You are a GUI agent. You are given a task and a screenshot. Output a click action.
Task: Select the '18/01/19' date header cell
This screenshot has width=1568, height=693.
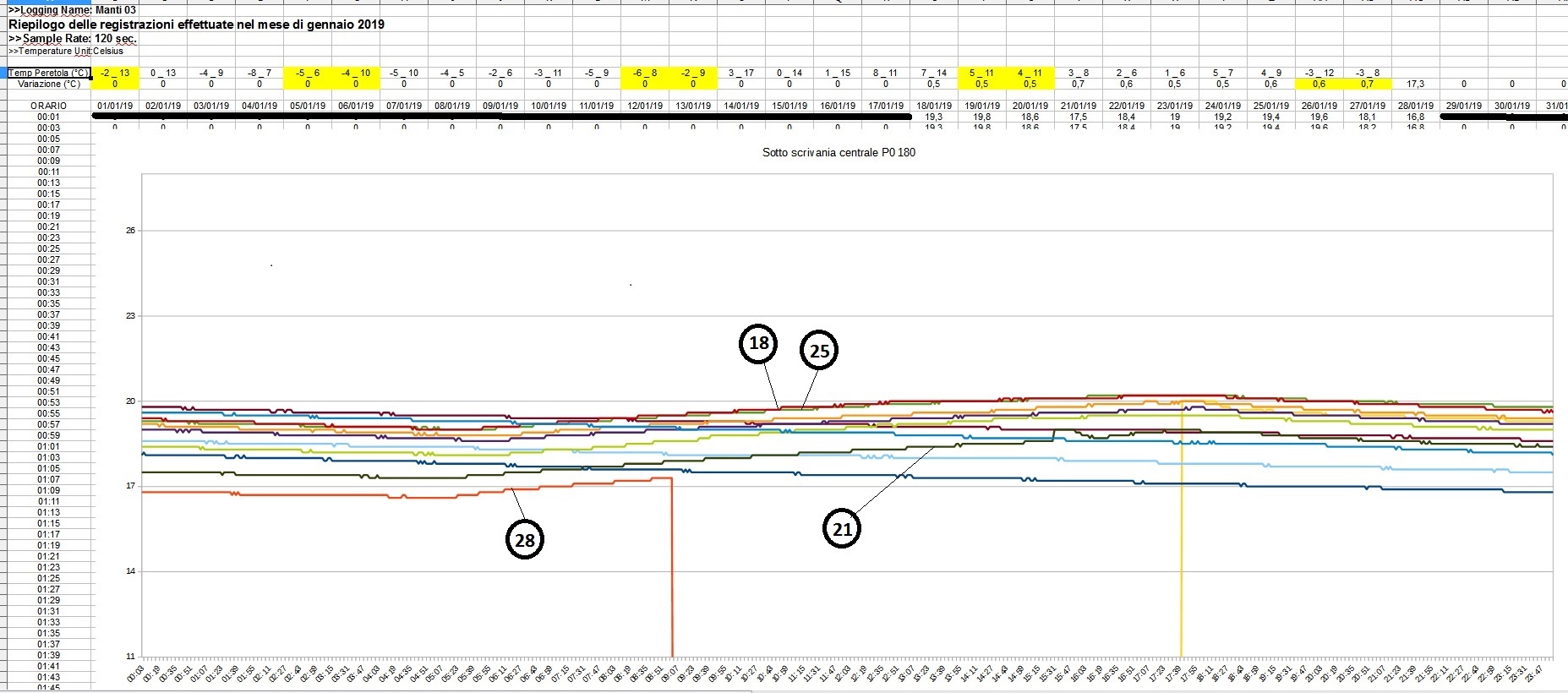934,106
